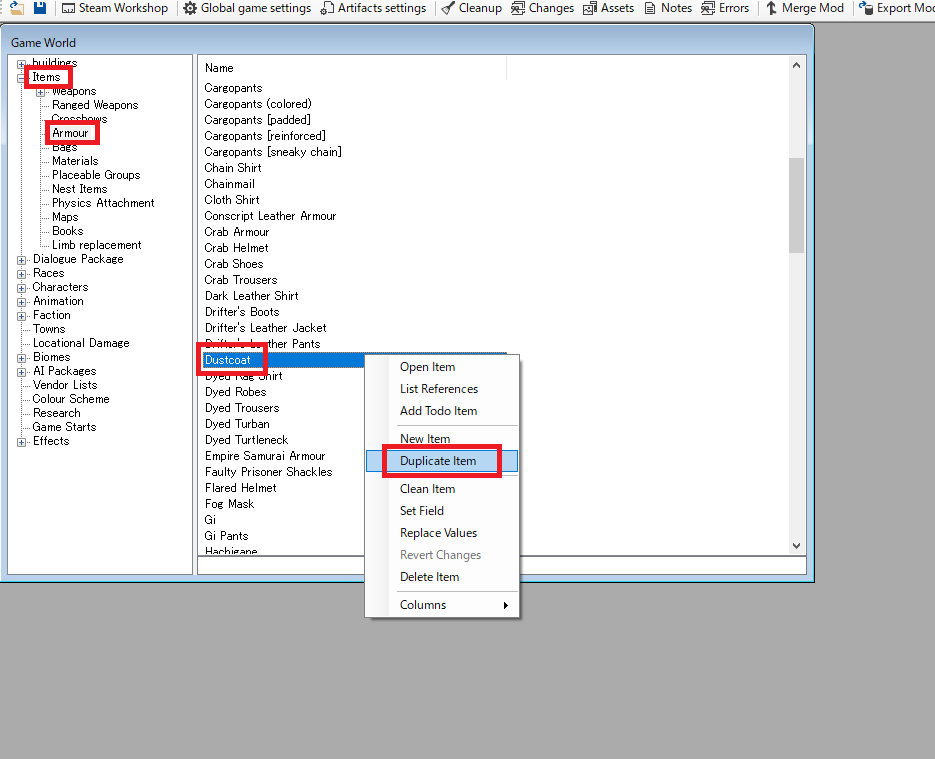Select Armour in the tree
Viewport: 935px width, 759px height.
[x=70, y=133]
